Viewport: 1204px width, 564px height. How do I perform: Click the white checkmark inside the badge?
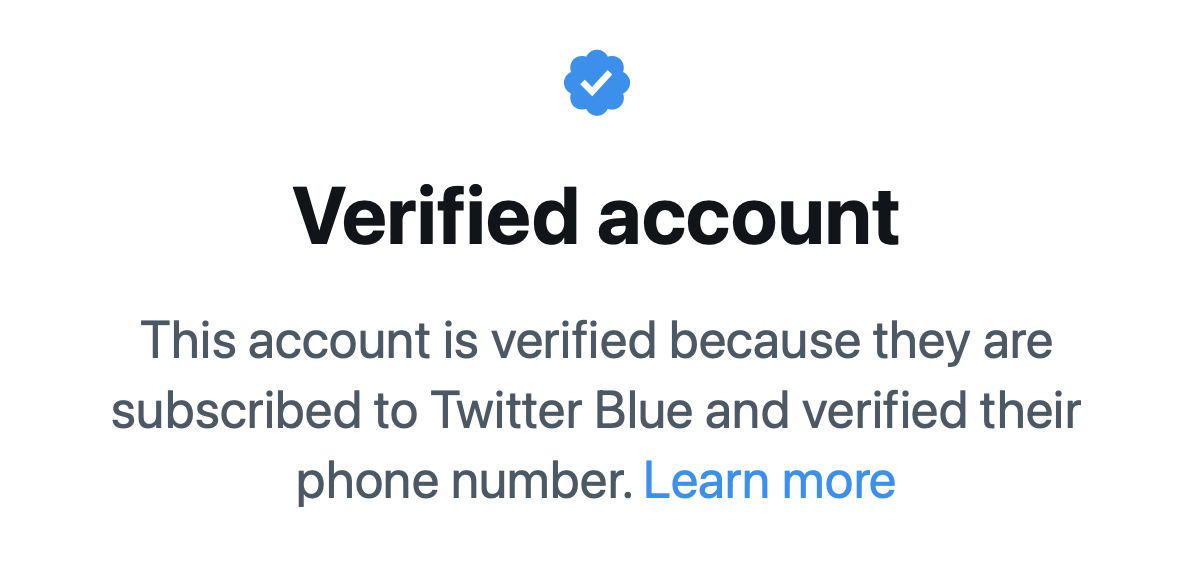(596, 83)
